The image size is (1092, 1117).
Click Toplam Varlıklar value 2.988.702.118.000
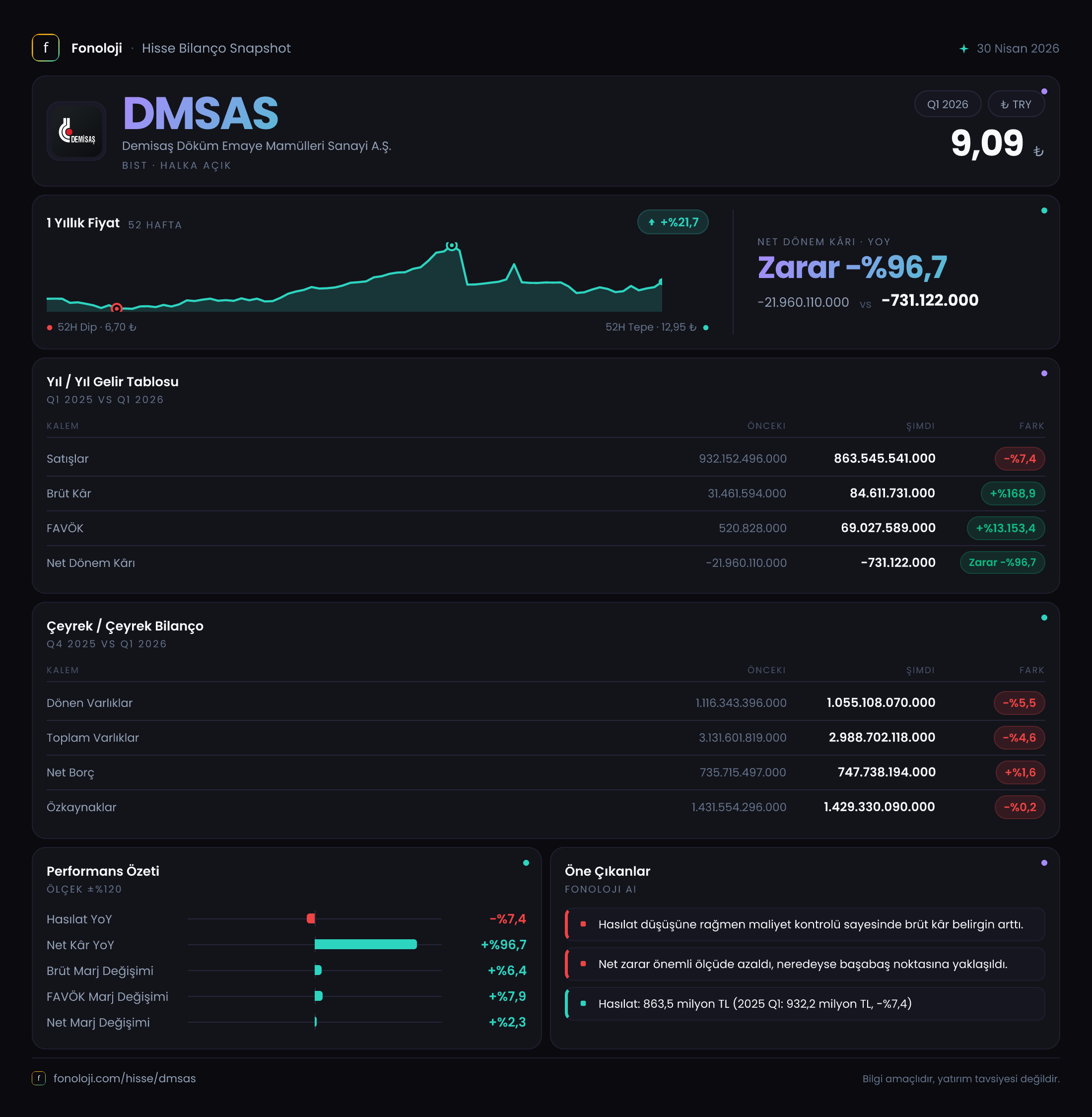click(882, 737)
